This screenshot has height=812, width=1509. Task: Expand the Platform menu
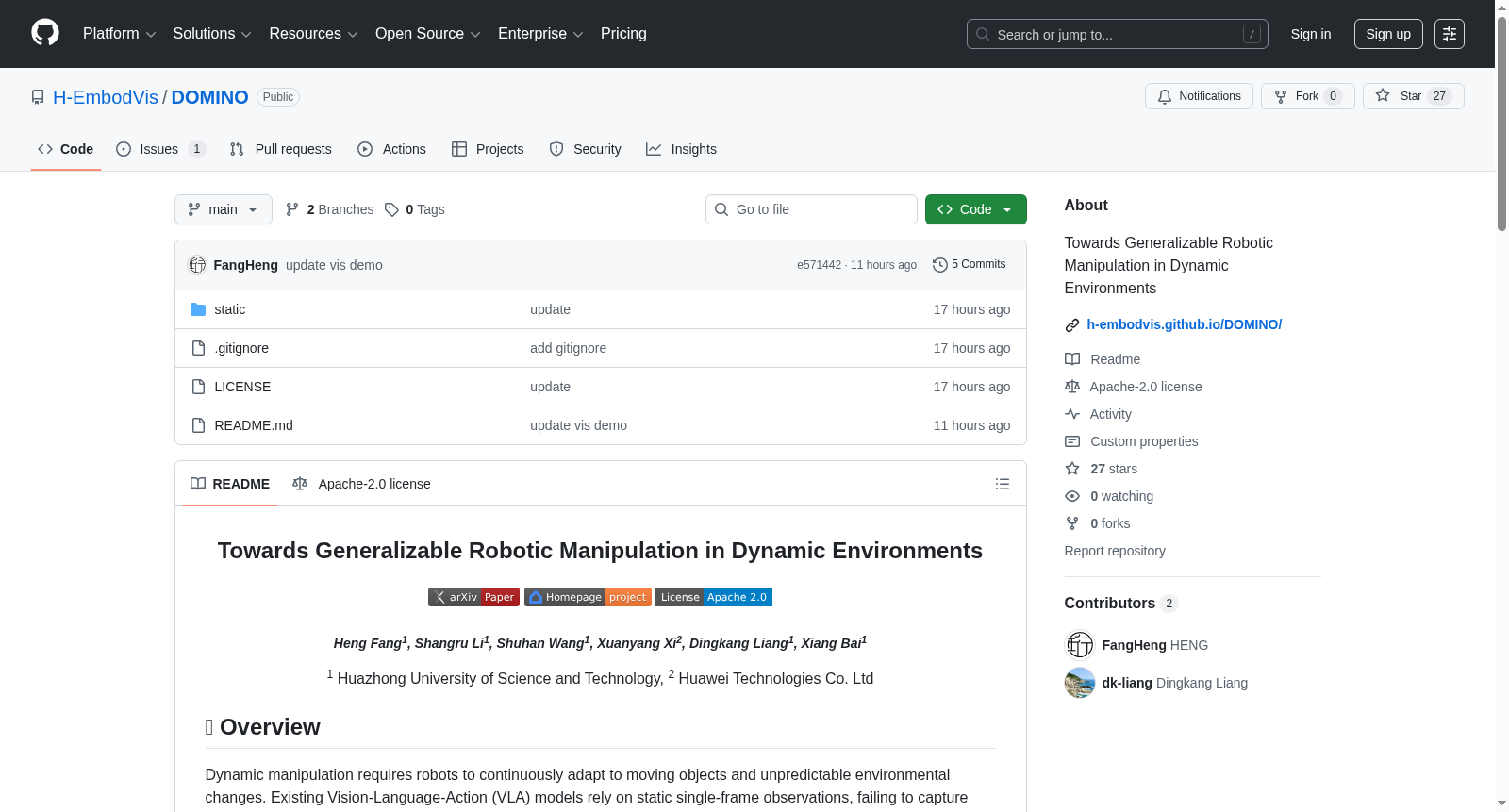(x=119, y=34)
